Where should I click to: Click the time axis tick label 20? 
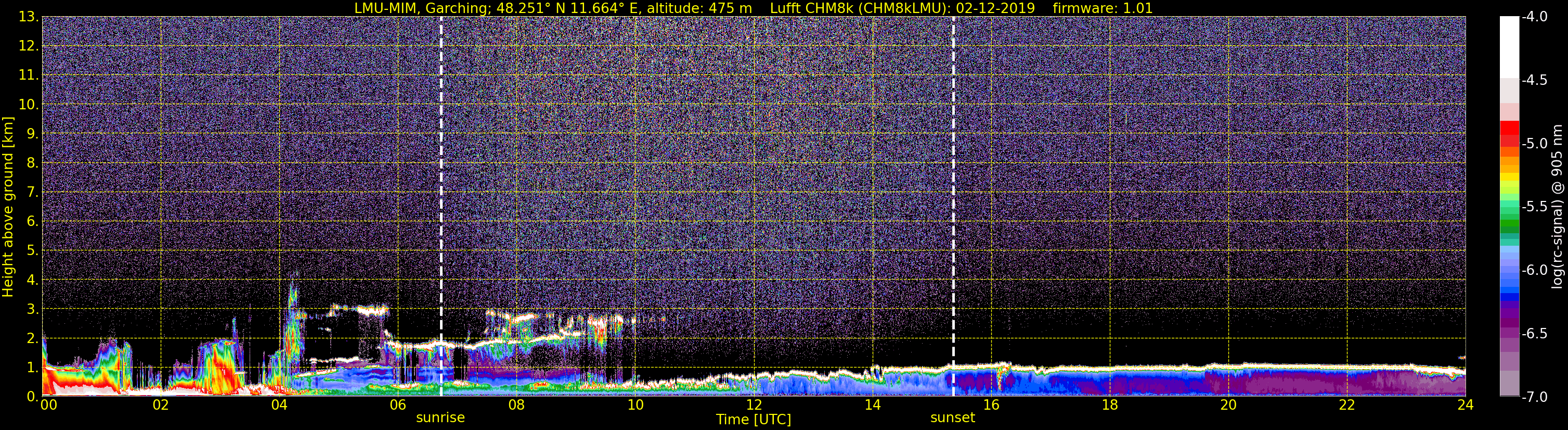[x=1228, y=405]
